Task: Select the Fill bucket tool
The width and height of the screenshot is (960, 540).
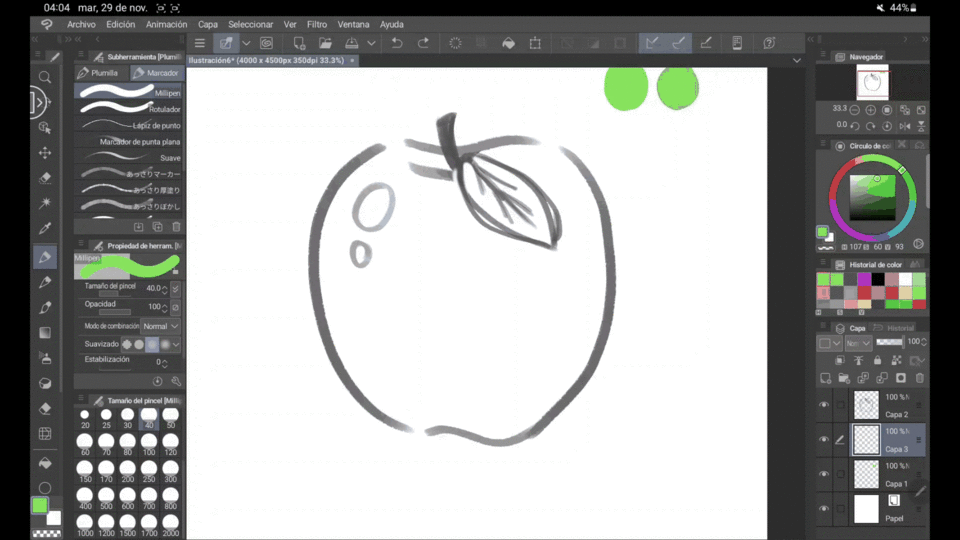Action: 45,463
